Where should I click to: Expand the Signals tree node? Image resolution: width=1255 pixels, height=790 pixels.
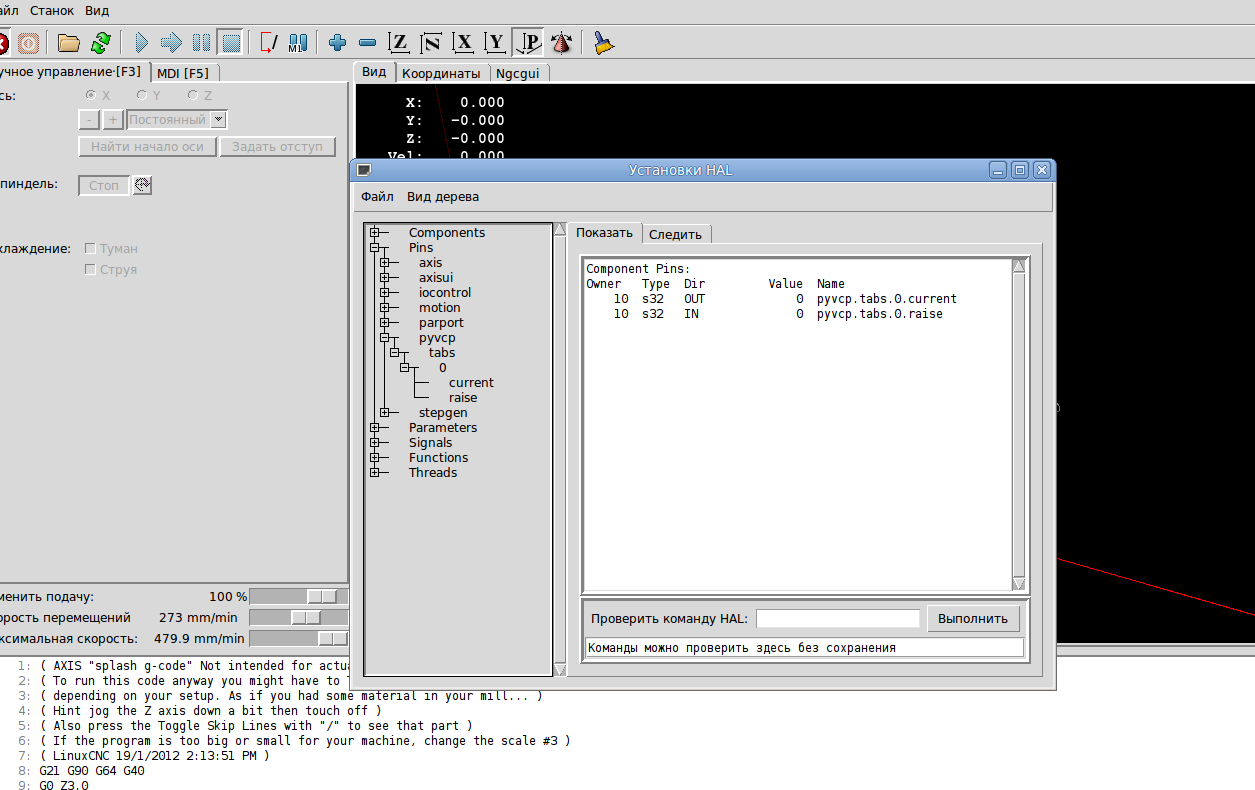click(375, 443)
